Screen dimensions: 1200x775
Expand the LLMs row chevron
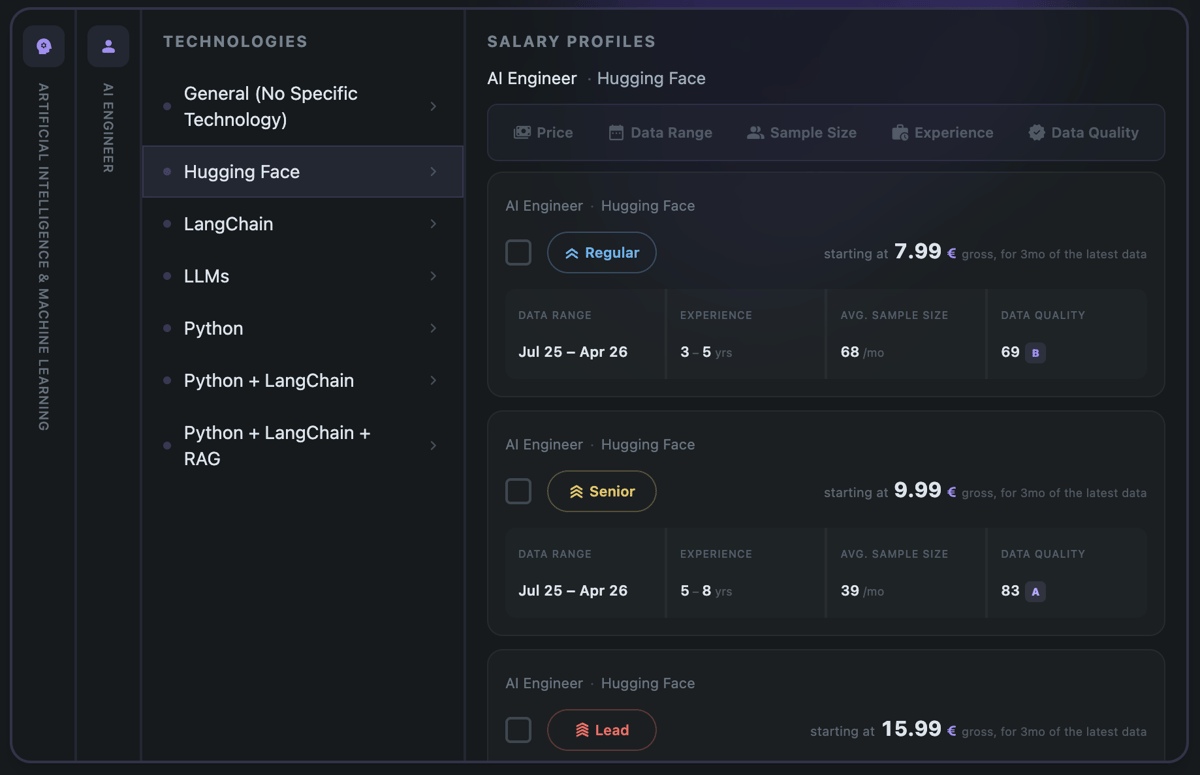pyautogui.click(x=433, y=276)
